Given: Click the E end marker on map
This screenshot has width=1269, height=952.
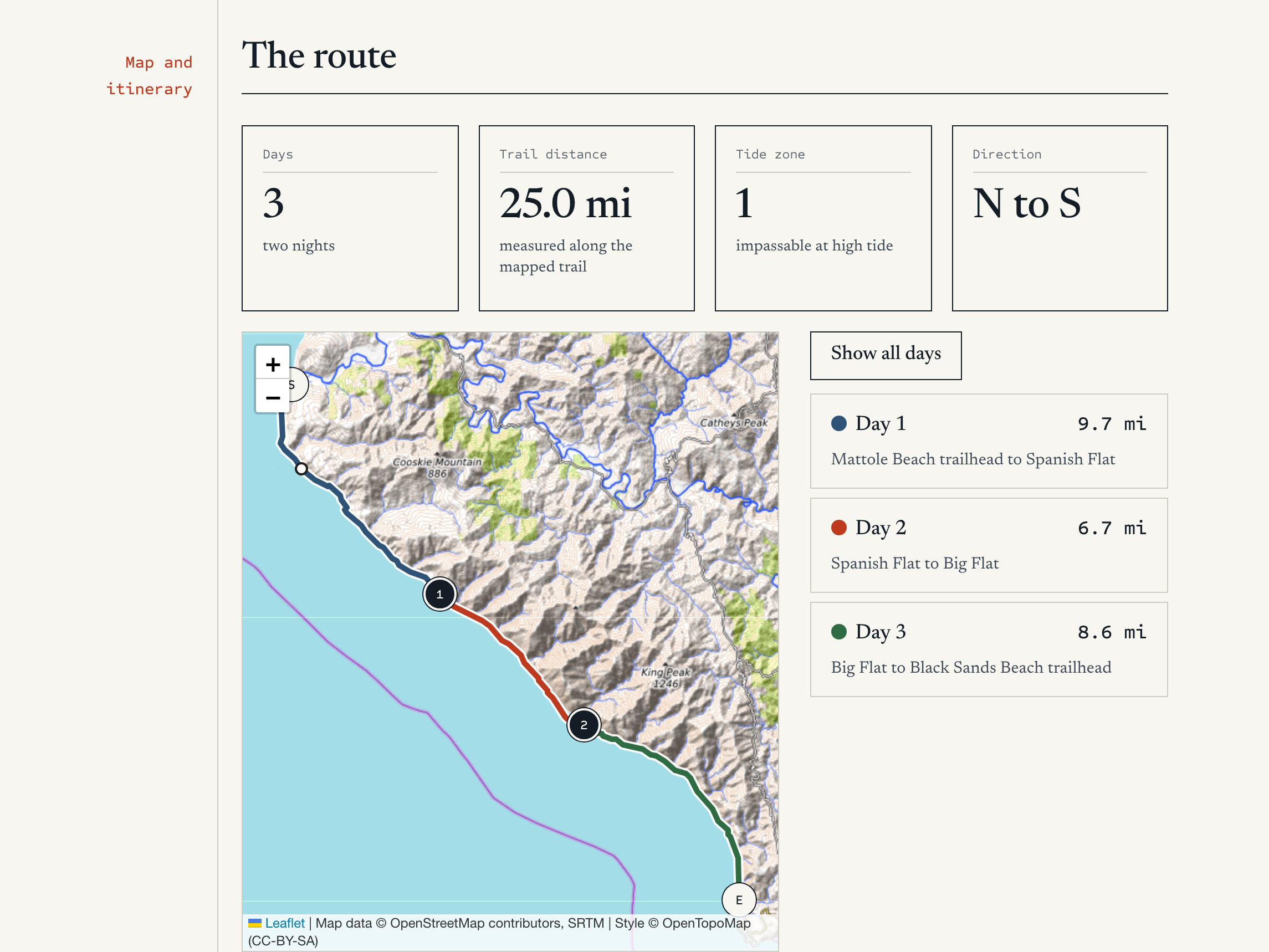Looking at the screenshot, I should click(x=738, y=900).
